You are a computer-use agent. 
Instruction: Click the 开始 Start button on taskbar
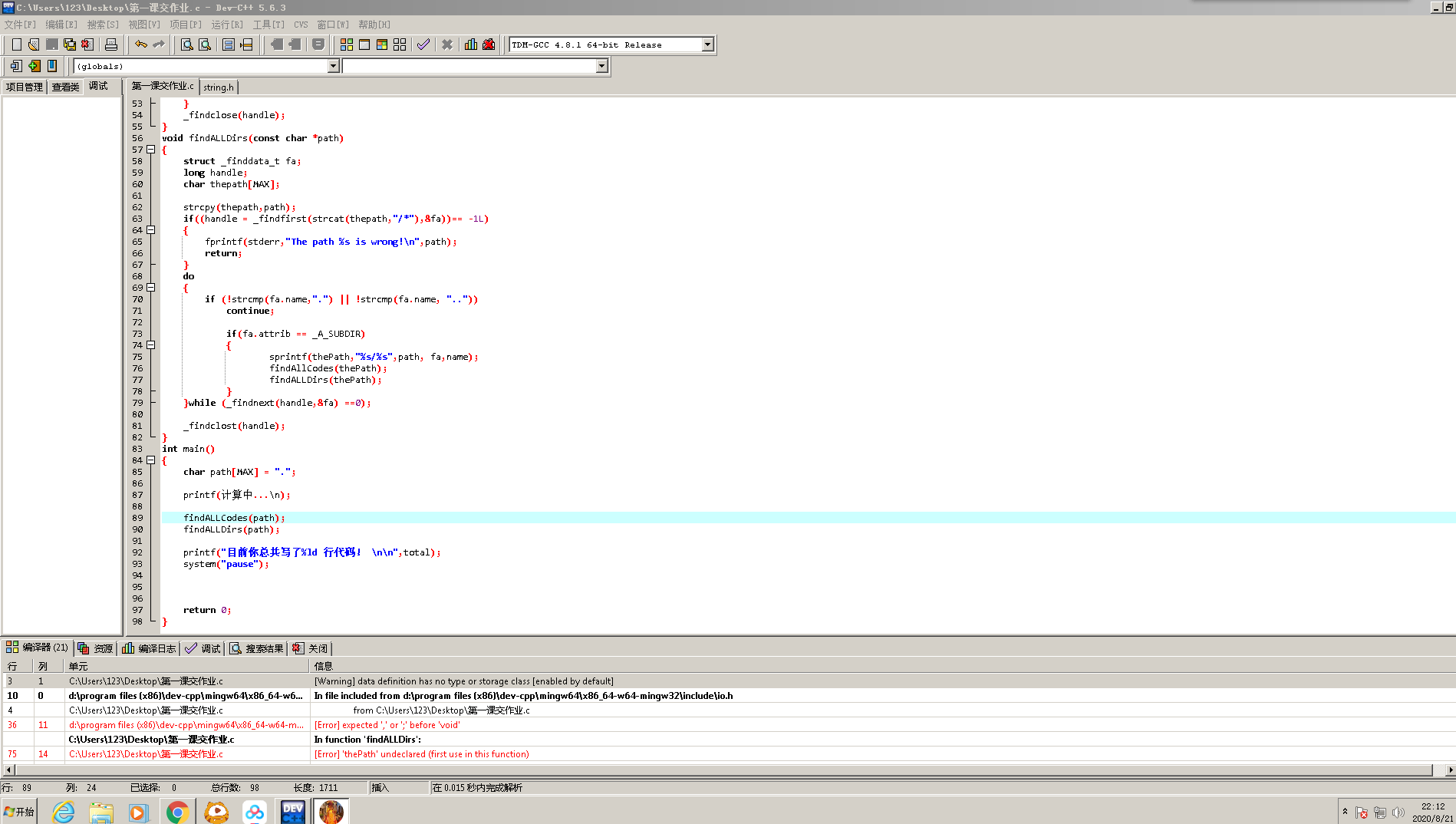point(19,812)
